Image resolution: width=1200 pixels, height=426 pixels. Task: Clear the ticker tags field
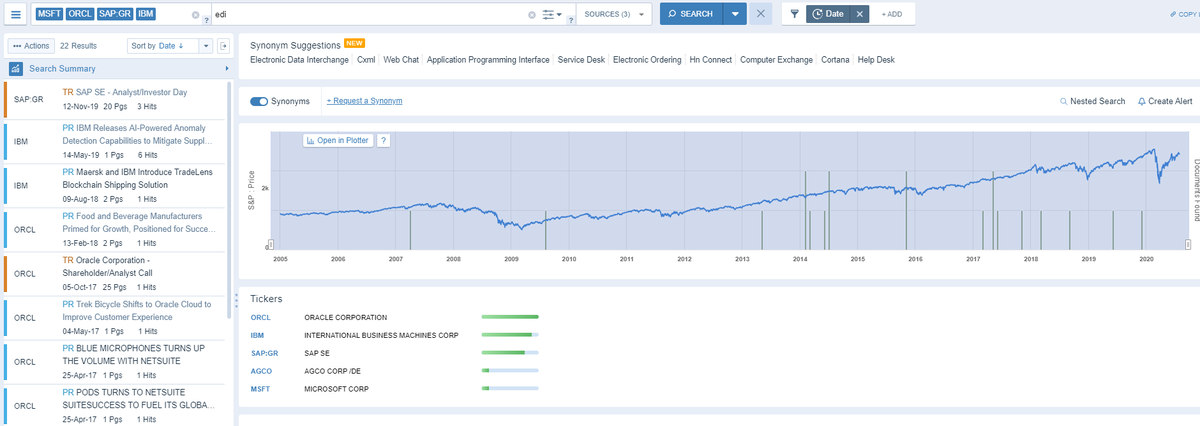tap(195, 14)
